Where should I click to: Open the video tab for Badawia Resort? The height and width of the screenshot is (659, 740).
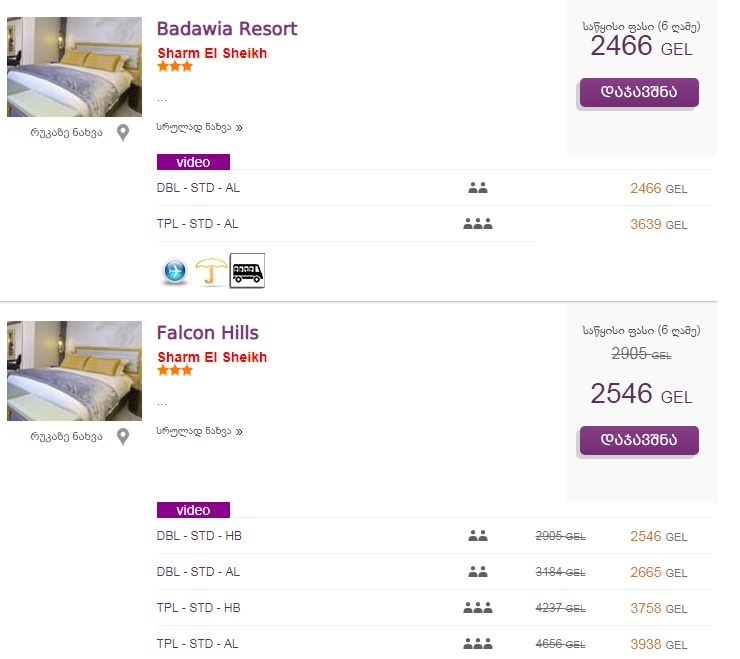193,162
